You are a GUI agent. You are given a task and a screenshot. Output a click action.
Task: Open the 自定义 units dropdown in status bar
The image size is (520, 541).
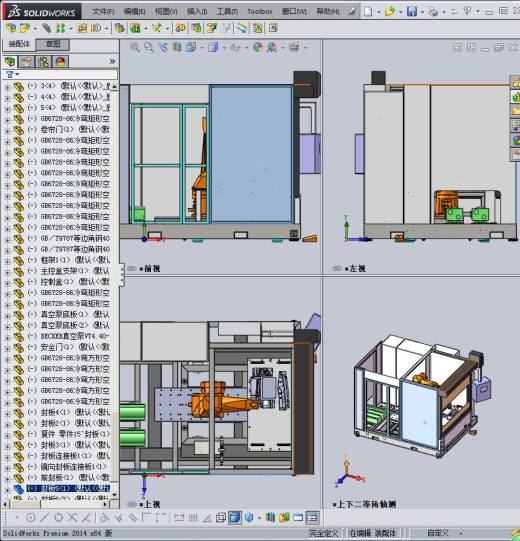[x=461, y=533]
